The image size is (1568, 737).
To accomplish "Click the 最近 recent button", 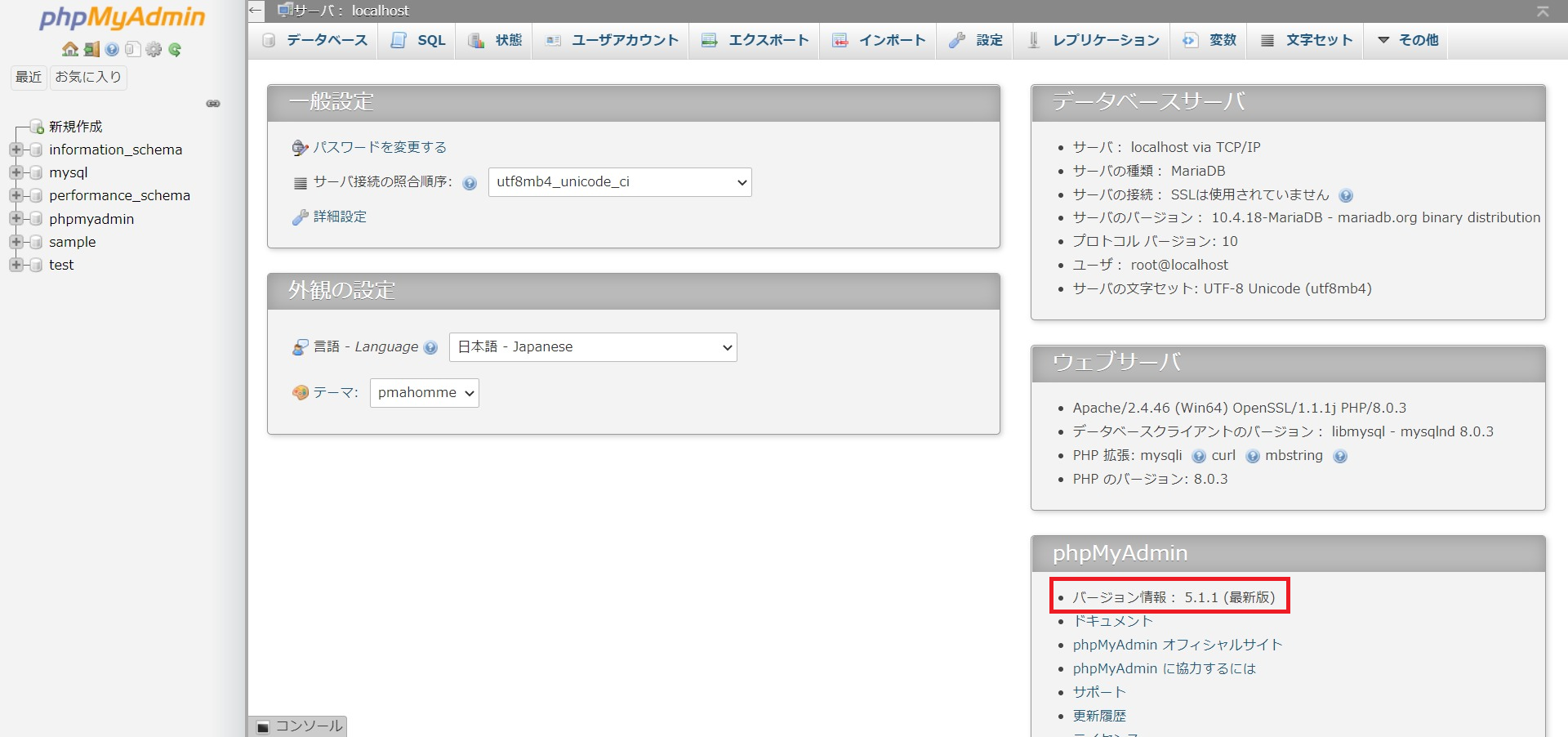I will tap(29, 77).
